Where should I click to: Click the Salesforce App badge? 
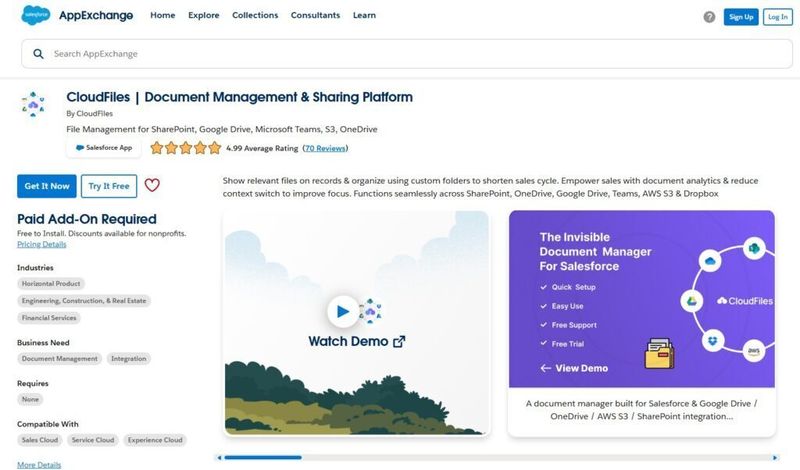104,148
